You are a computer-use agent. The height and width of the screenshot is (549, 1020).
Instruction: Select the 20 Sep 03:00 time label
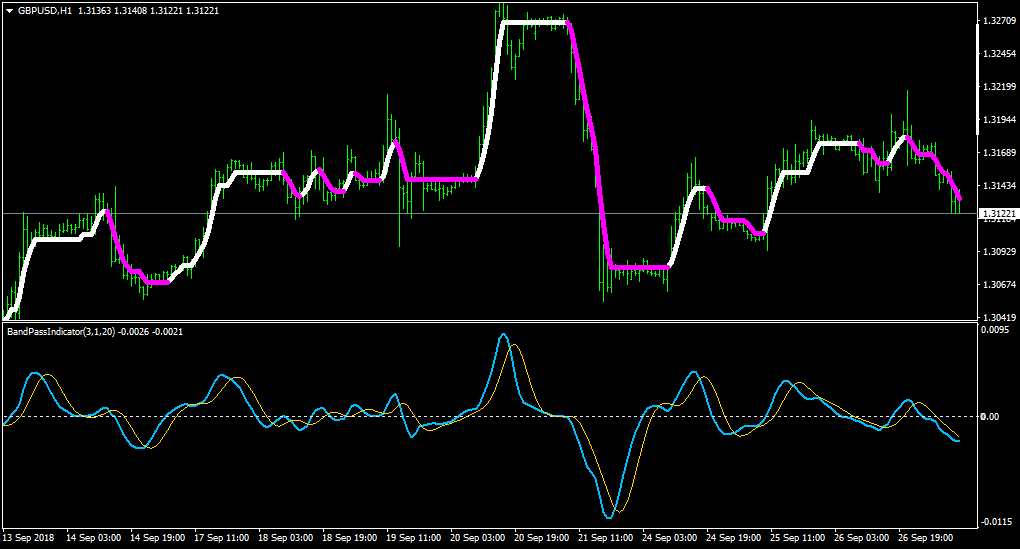click(477, 538)
